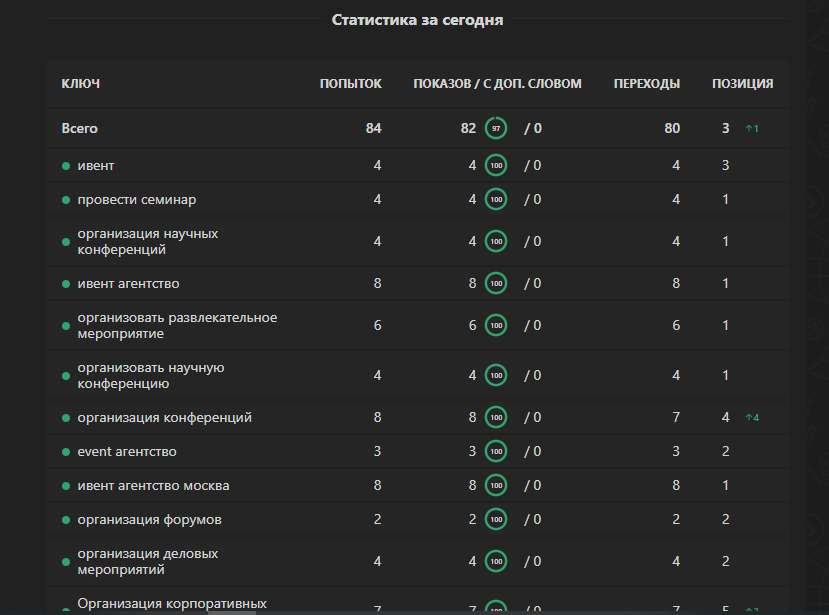Sort by the Позиция column header
The height and width of the screenshot is (615, 829).
[742, 84]
